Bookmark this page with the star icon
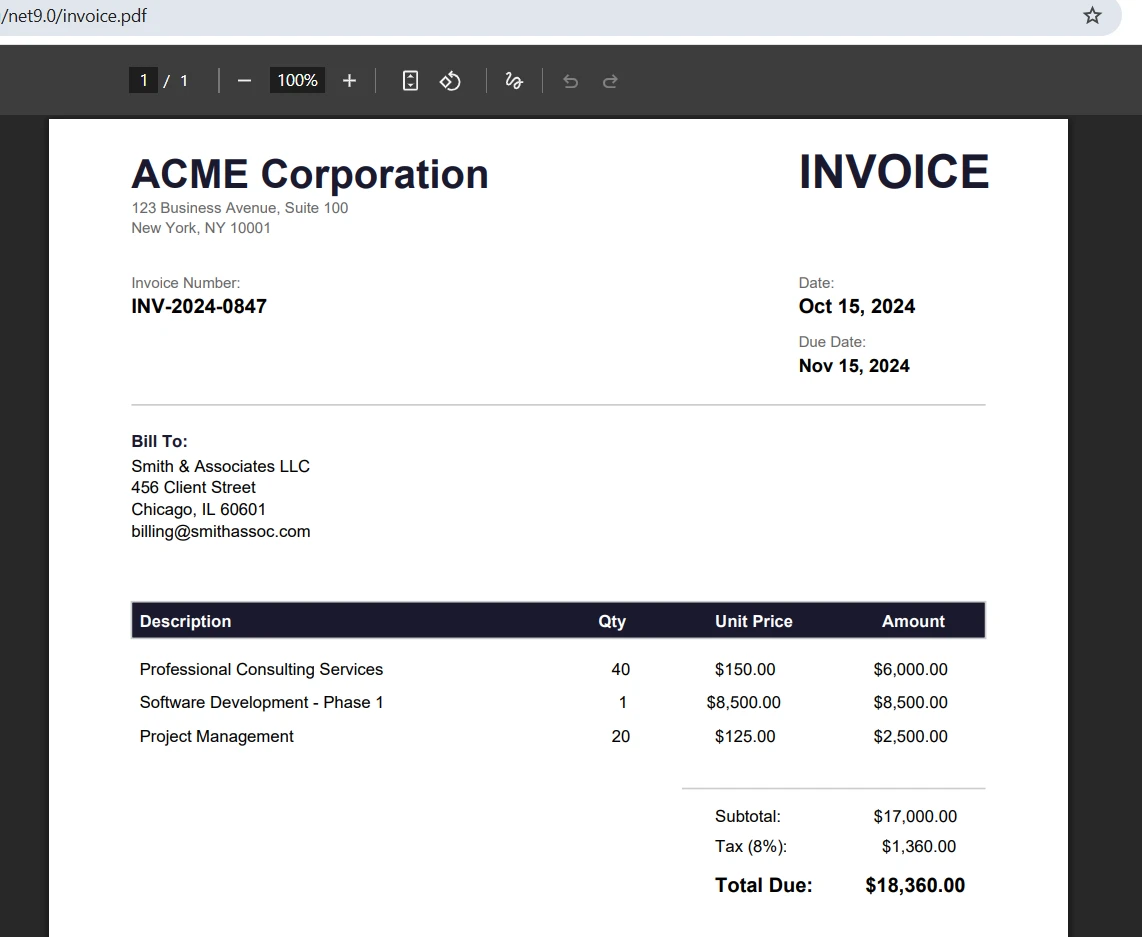This screenshot has height=937, width=1142. click(x=1092, y=16)
